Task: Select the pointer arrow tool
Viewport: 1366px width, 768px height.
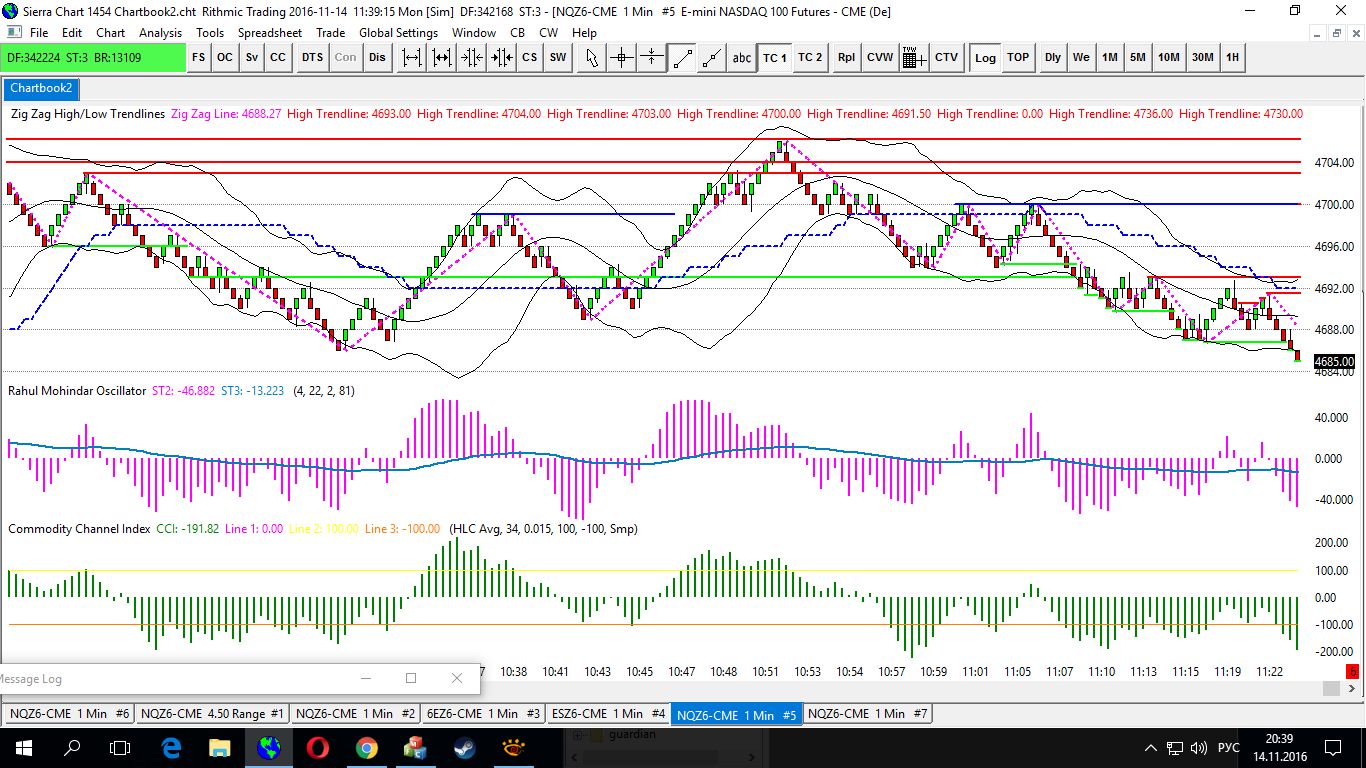Action: pyautogui.click(x=591, y=57)
